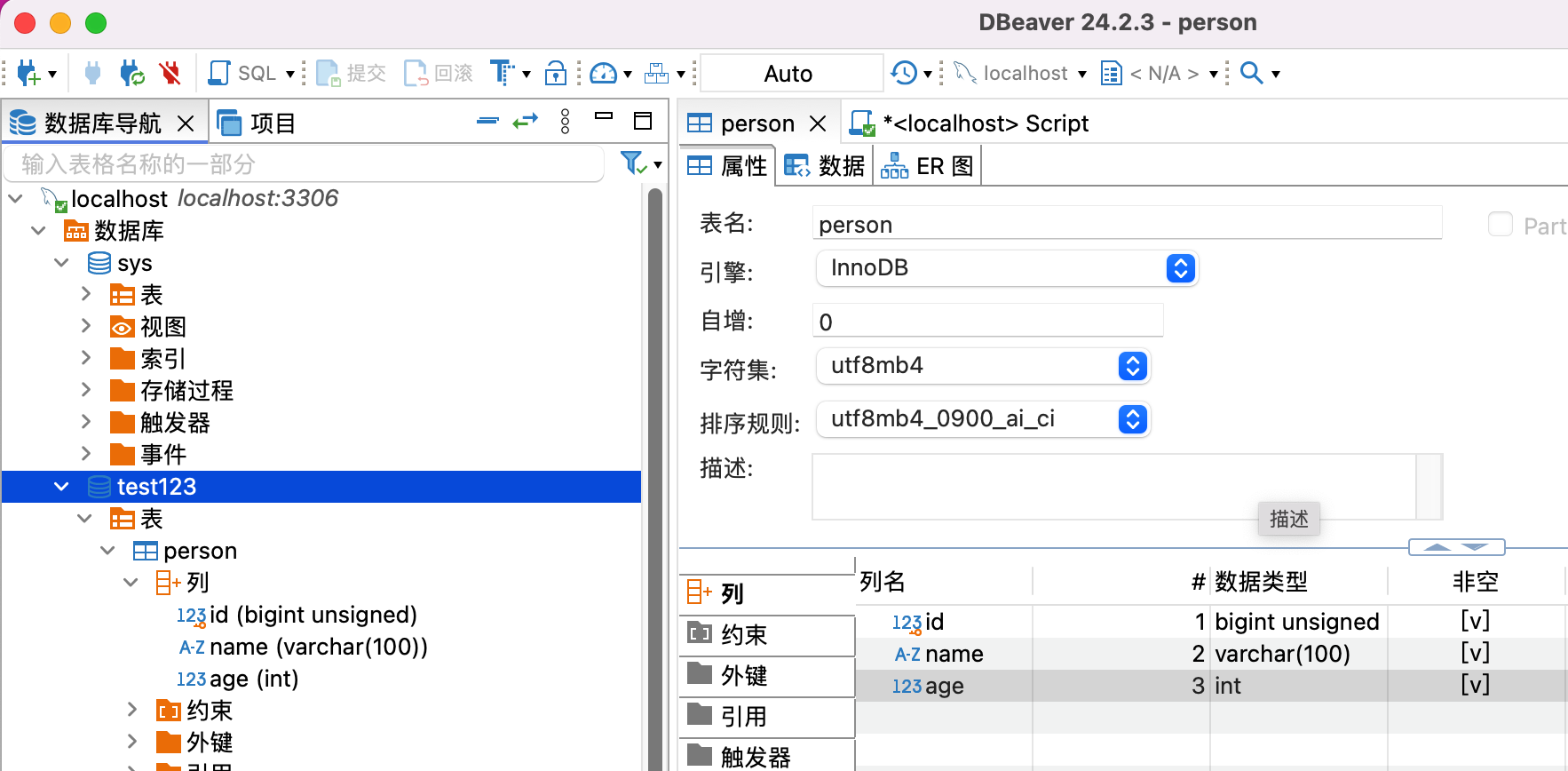Viewport: 1568px width, 771px height.
Task: Close the 数据库导航 tab
Action: click(186, 123)
